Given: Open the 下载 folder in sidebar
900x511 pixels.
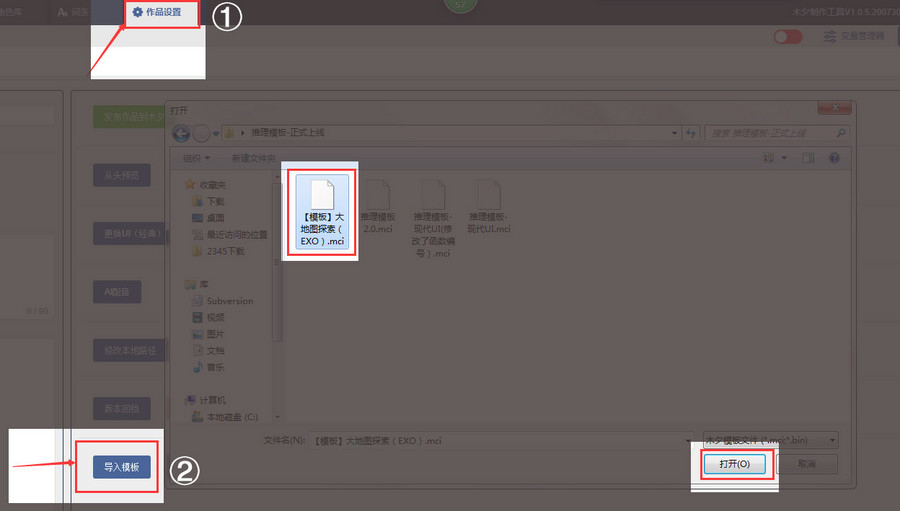Looking at the screenshot, I should [215, 201].
